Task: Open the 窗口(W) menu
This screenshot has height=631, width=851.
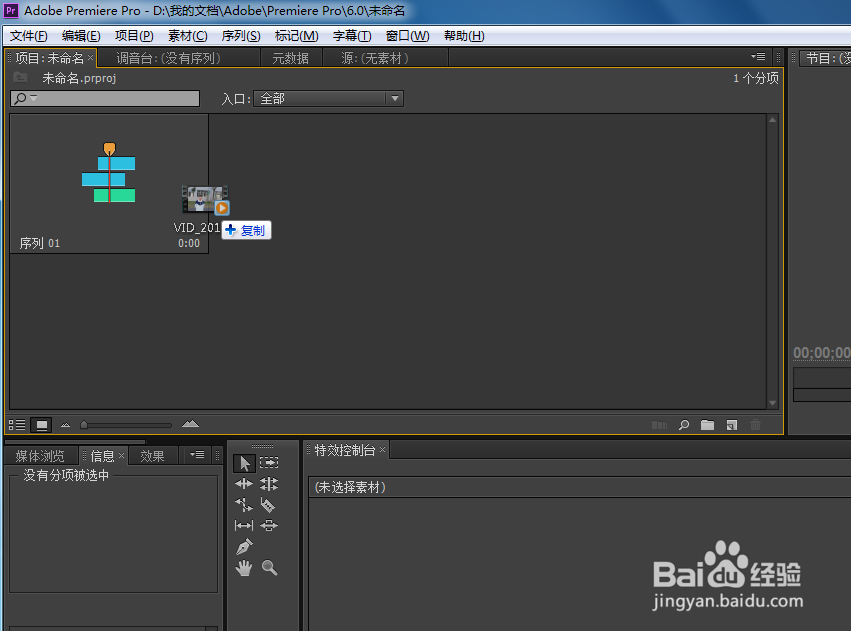Action: tap(408, 36)
